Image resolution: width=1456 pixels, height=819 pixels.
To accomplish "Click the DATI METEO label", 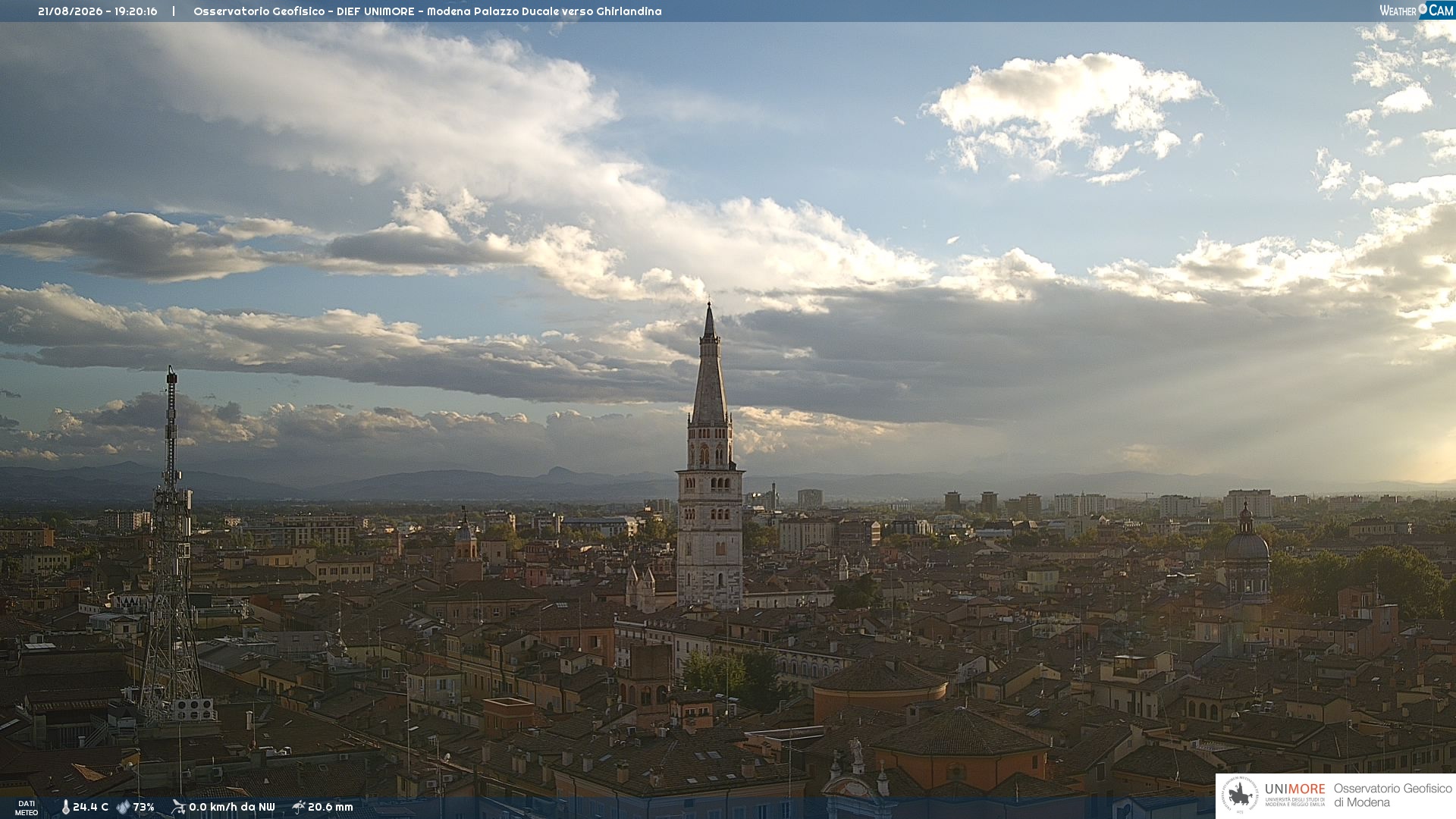I will (27, 808).
